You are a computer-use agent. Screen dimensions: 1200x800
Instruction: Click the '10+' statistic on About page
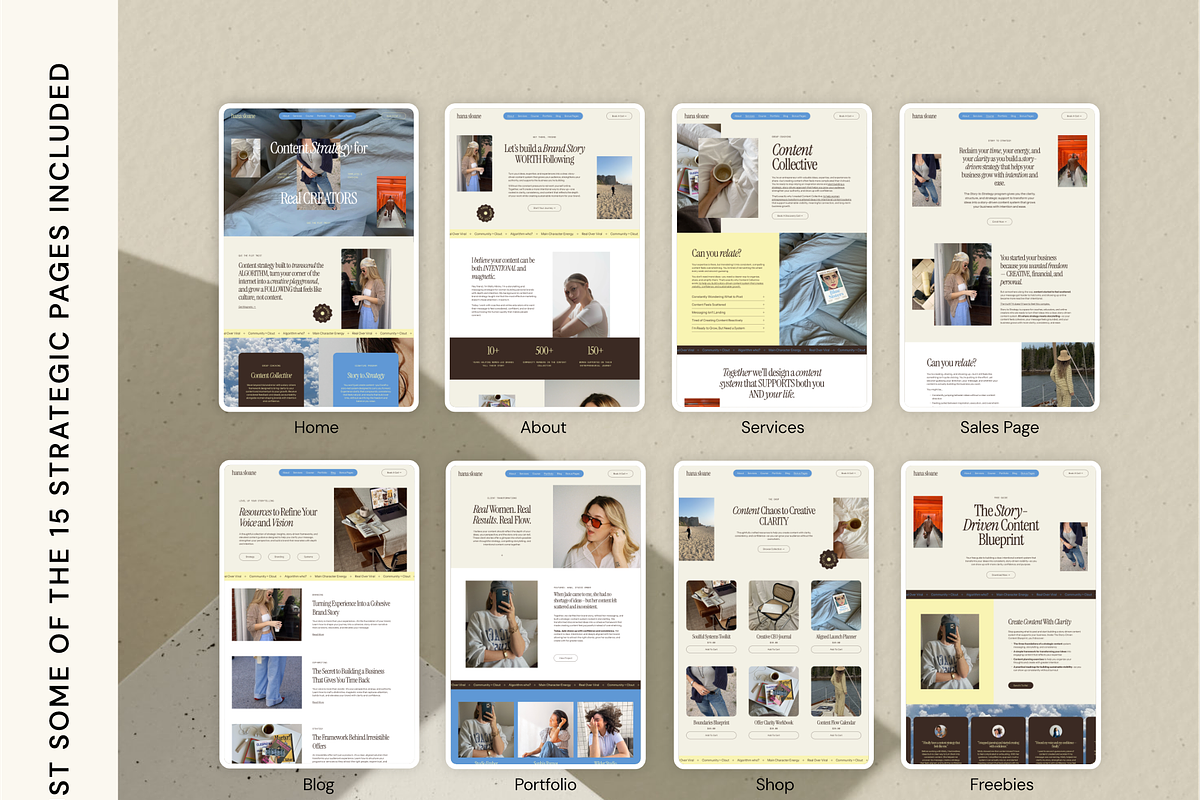tap(493, 350)
